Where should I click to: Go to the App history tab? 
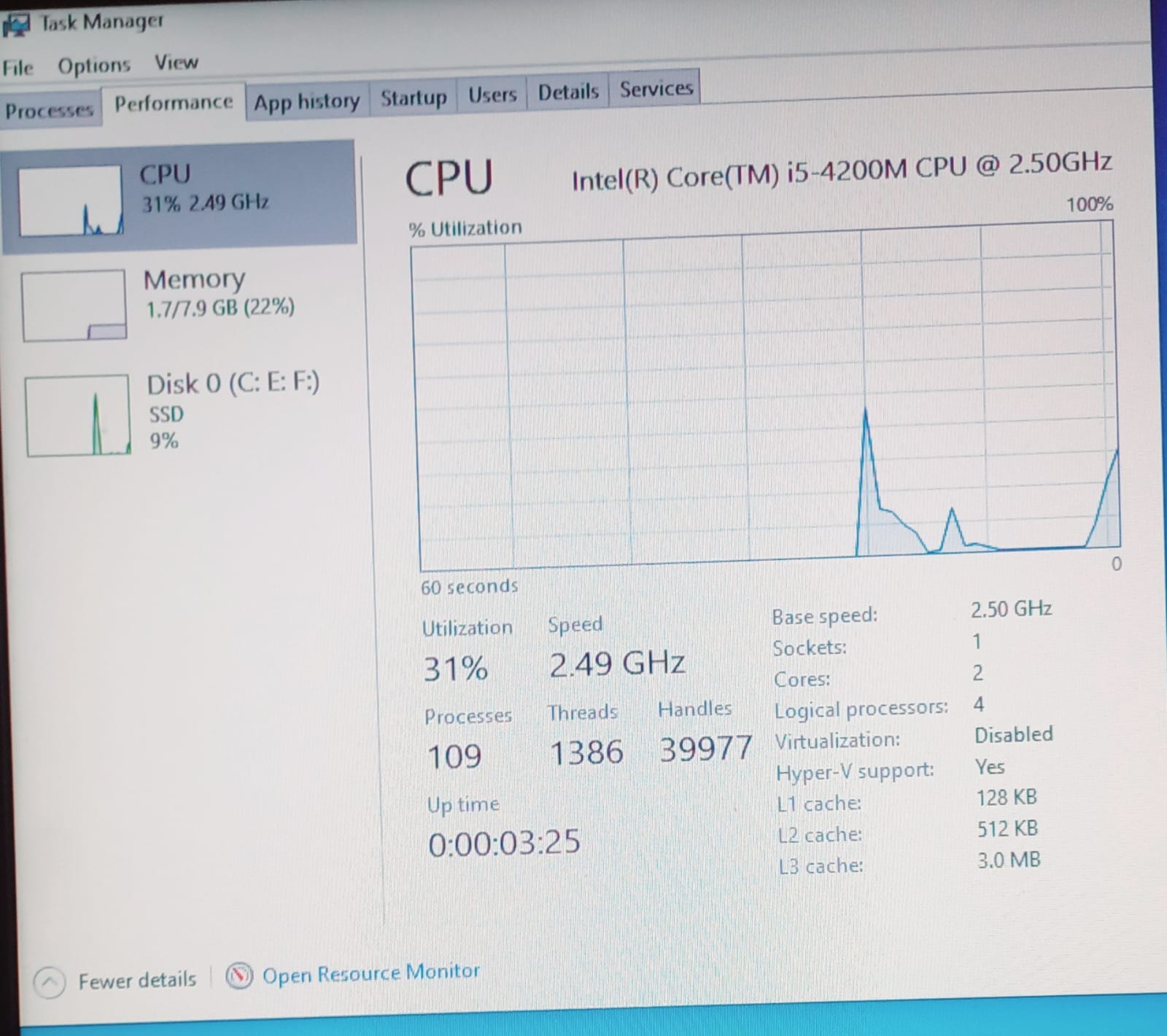(306, 101)
